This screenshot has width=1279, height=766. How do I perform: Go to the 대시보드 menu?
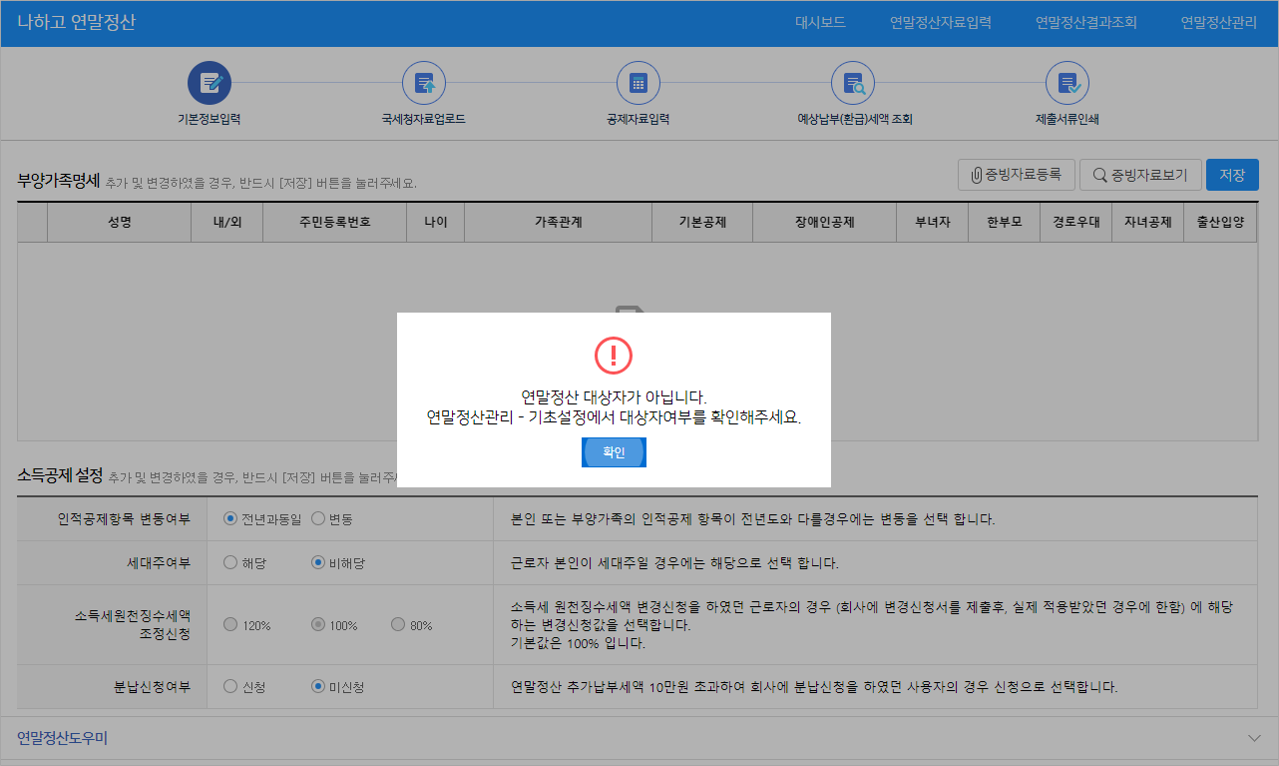pyautogui.click(x=820, y=23)
